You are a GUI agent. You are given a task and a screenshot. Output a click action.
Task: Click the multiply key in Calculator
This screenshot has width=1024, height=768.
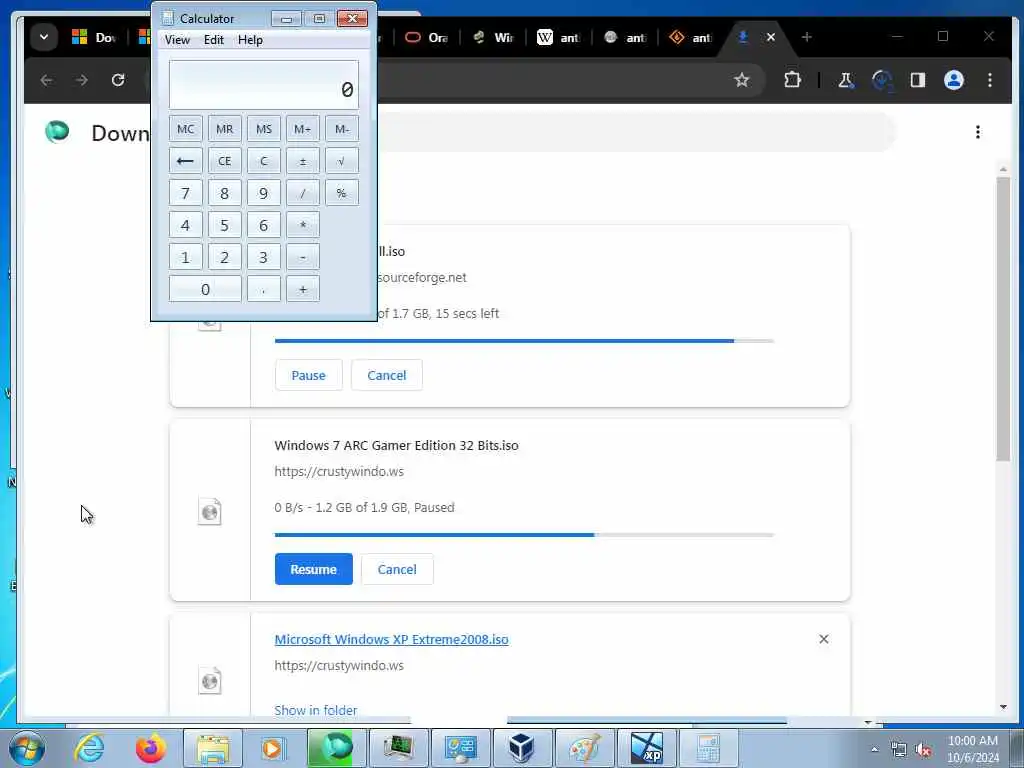[x=302, y=225]
